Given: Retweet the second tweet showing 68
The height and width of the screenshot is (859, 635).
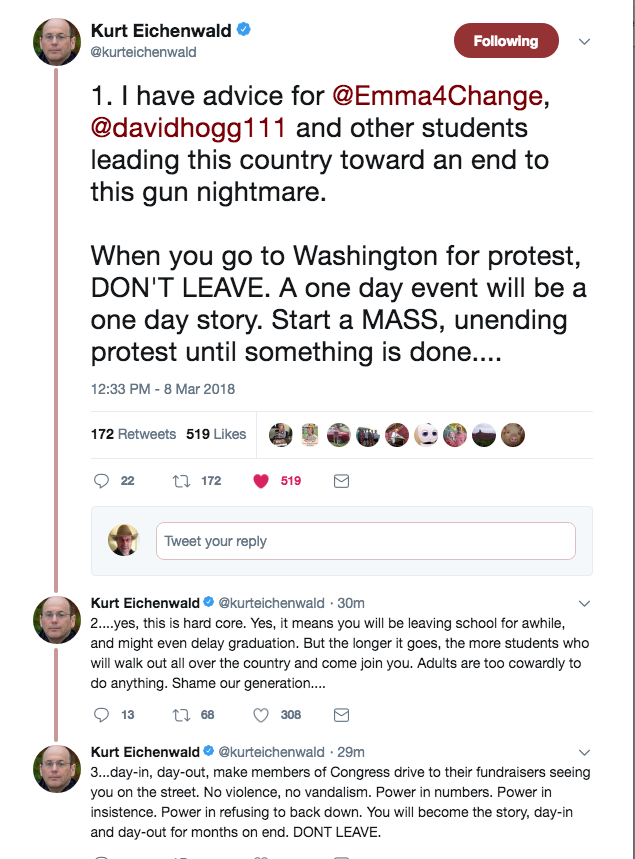Looking at the screenshot, I should 181,715.
